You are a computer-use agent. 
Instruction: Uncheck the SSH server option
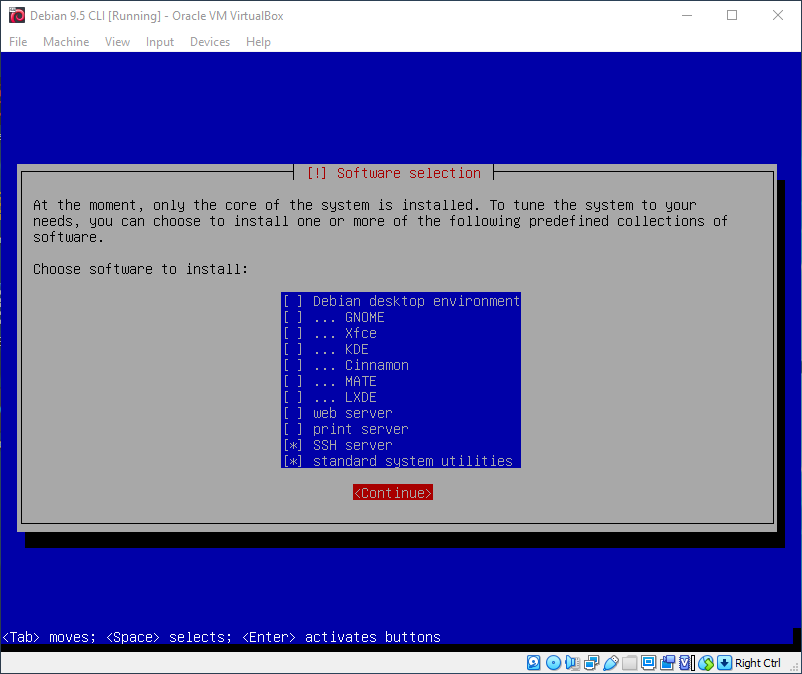tap(293, 445)
